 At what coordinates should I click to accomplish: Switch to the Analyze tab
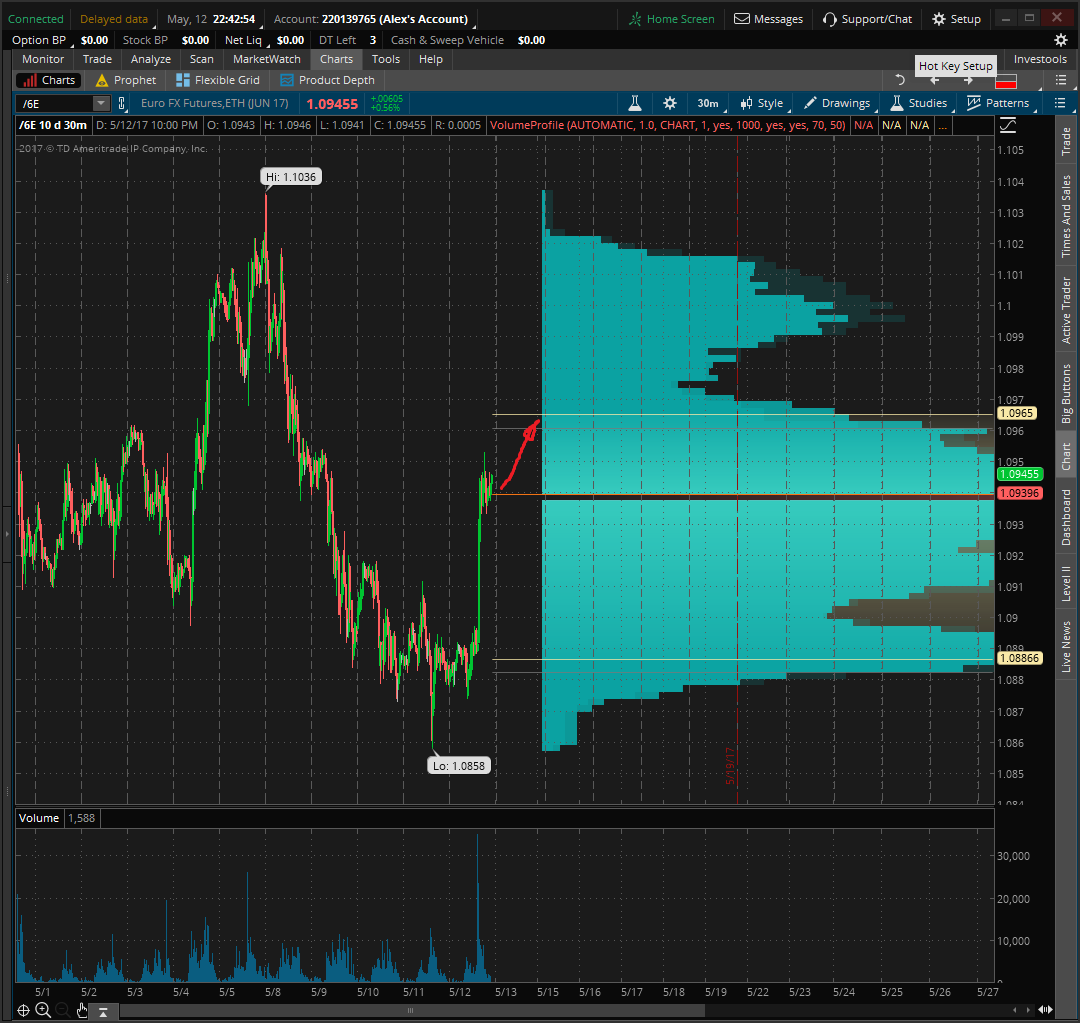151,59
